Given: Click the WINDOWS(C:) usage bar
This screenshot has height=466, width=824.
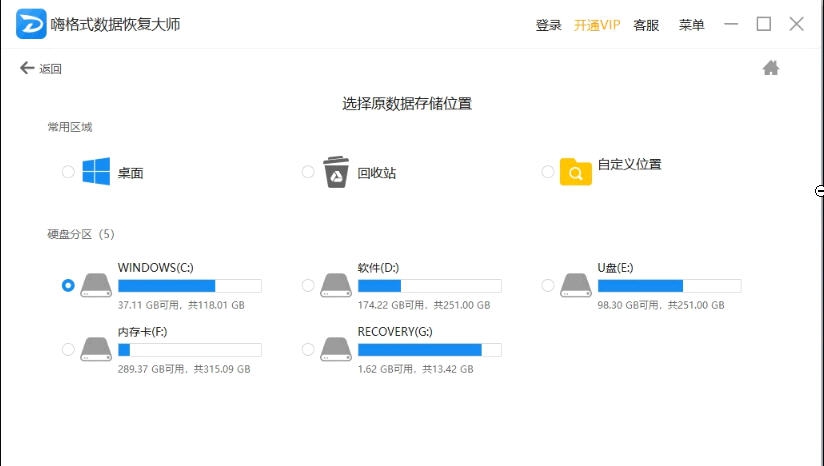Looking at the screenshot, I should coord(190,286).
